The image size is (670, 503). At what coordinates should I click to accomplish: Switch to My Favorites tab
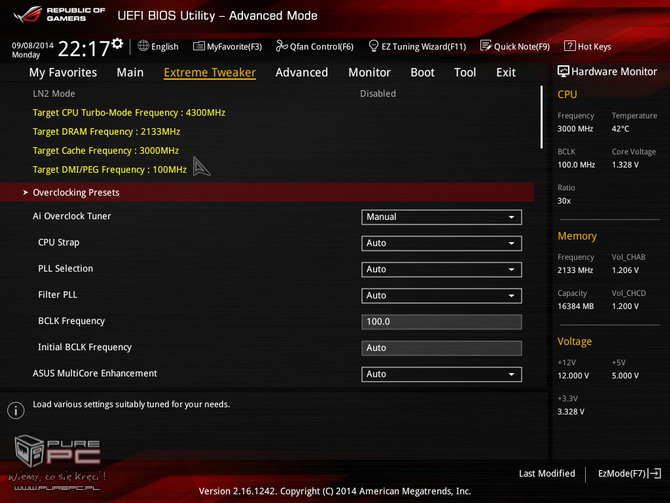tap(63, 73)
